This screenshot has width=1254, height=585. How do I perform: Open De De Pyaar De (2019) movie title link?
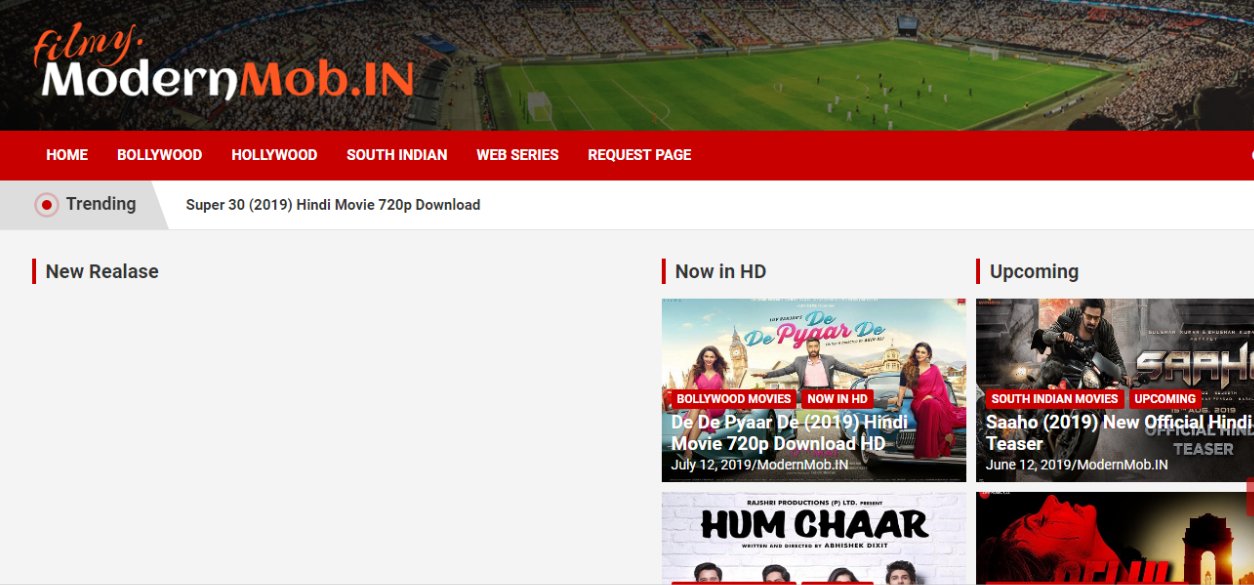point(790,433)
